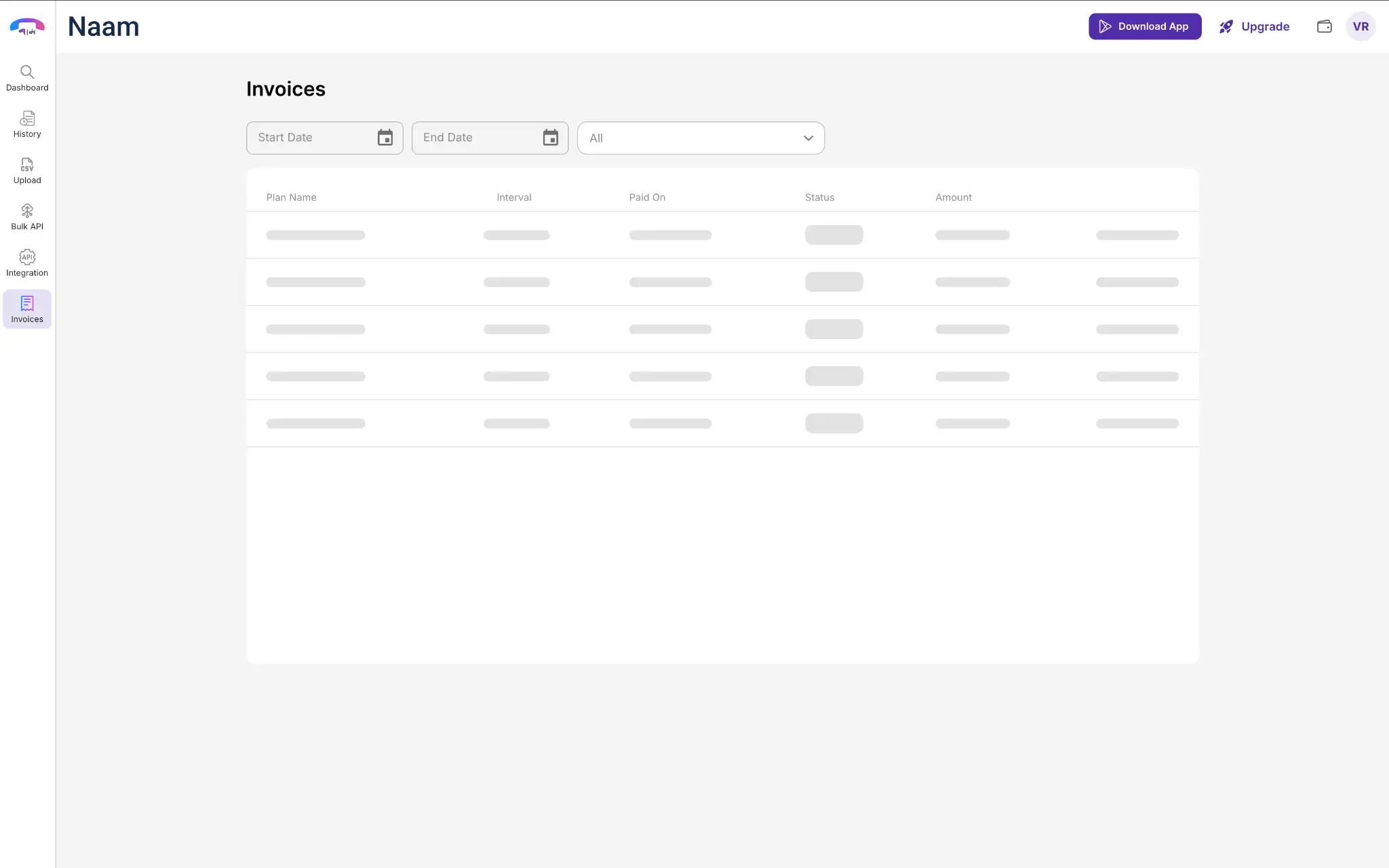This screenshot has width=1389, height=868.
Task: Select the Integration gear icon
Action: pos(27,257)
